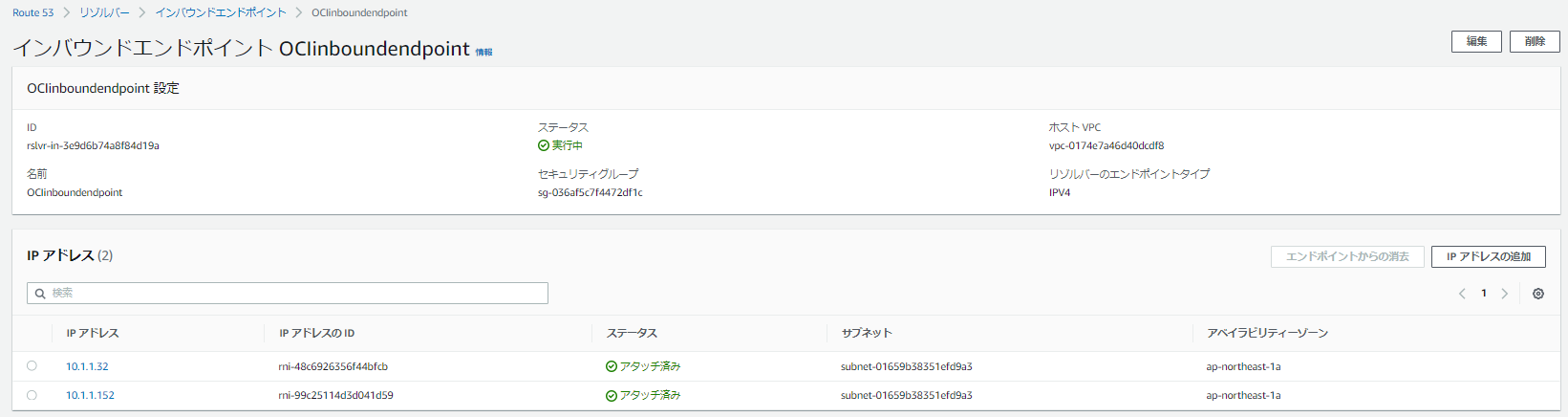Click the IP アドレスの追加 button
1568x417 pixels.
click(1488, 256)
